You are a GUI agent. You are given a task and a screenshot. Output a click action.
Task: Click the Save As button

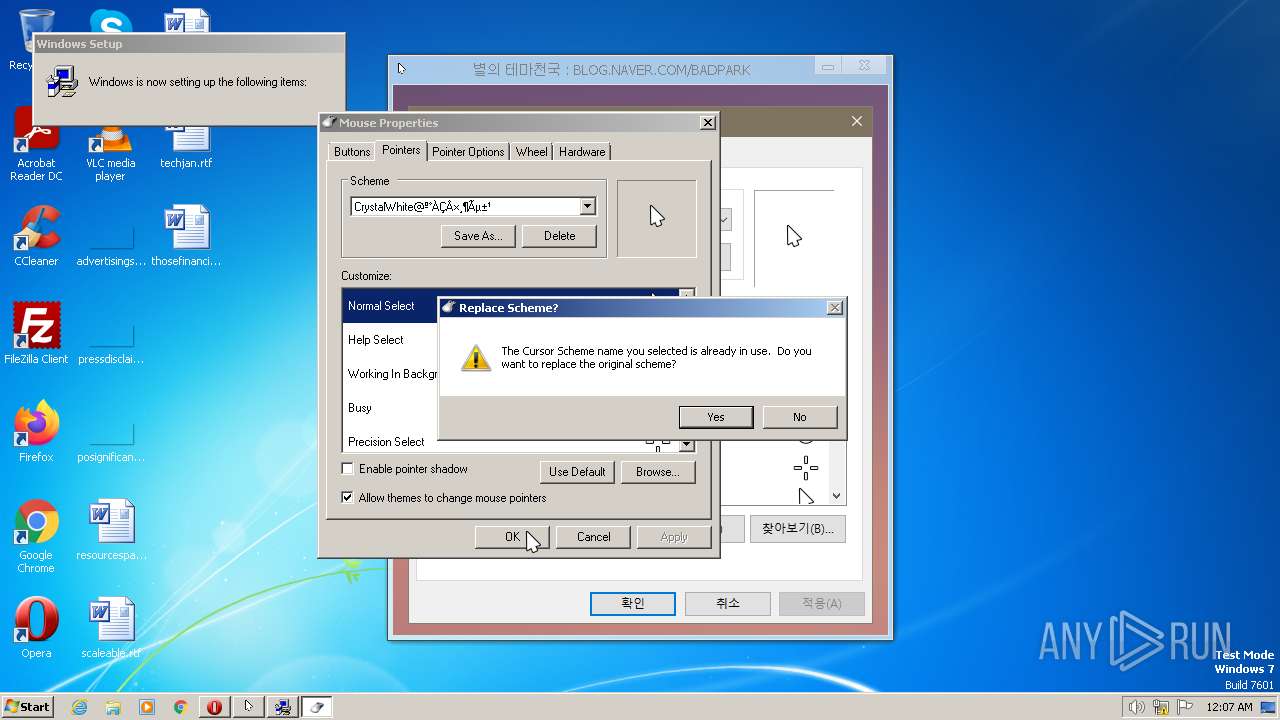pyautogui.click(x=478, y=236)
